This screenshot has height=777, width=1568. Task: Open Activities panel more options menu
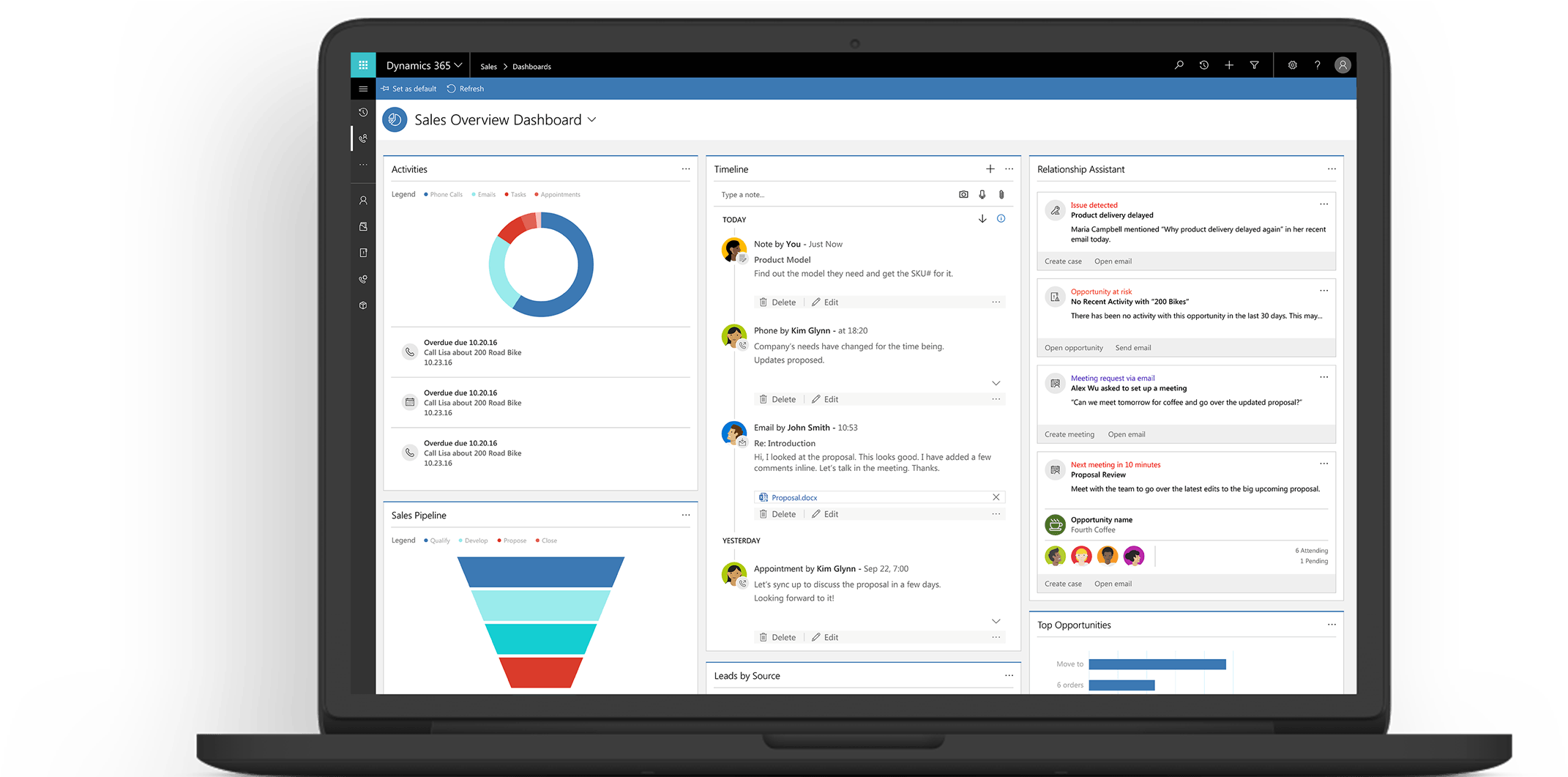686,169
